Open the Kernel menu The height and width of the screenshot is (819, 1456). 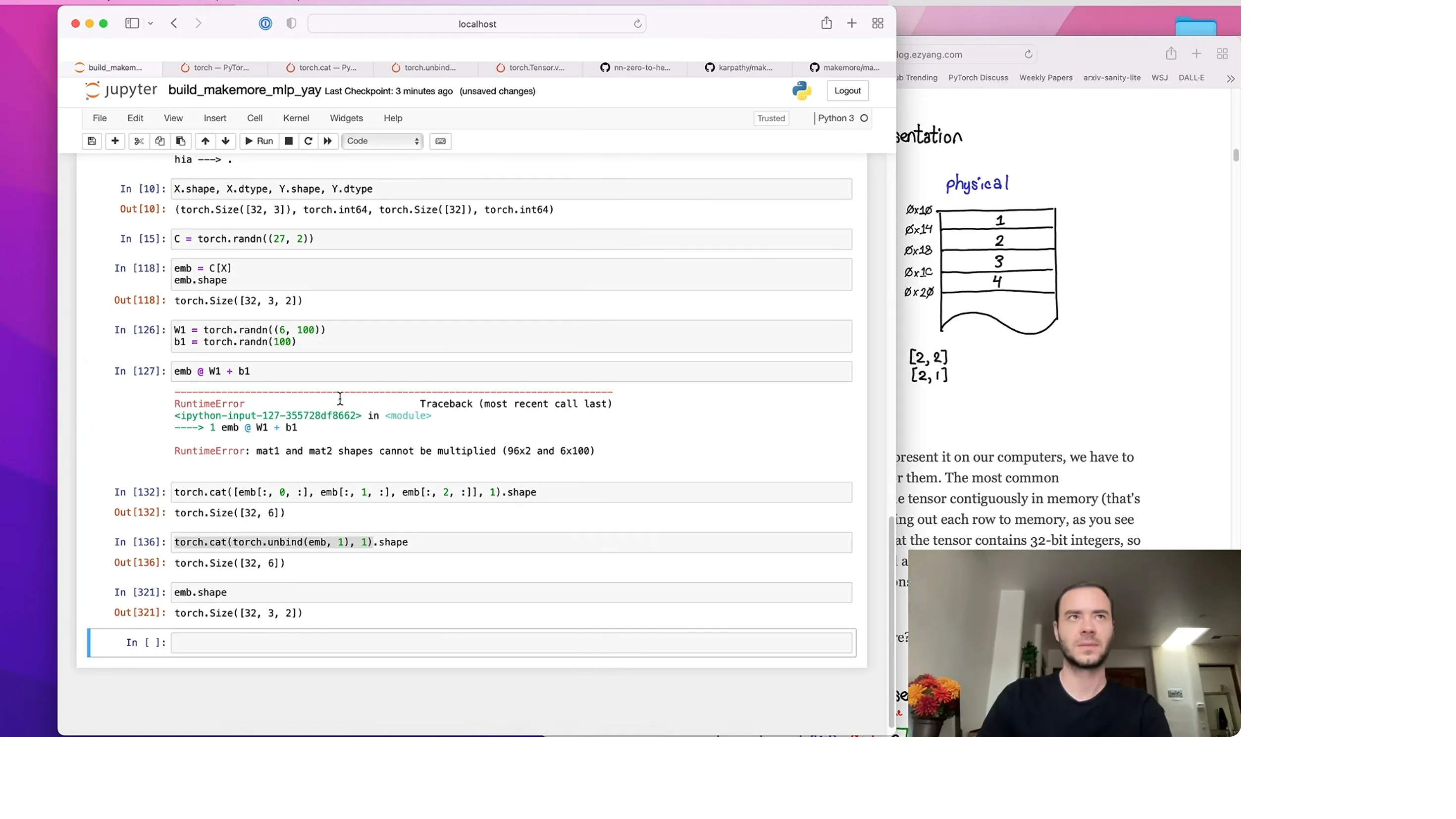(x=296, y=118)
